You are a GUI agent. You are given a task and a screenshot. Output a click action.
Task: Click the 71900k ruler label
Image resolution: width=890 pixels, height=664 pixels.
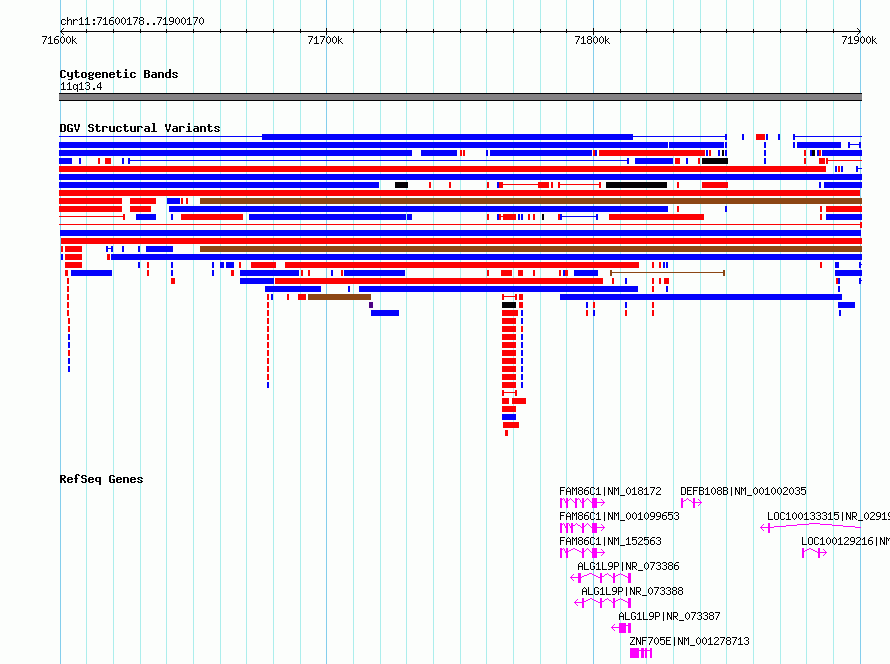tap(859, 40)
